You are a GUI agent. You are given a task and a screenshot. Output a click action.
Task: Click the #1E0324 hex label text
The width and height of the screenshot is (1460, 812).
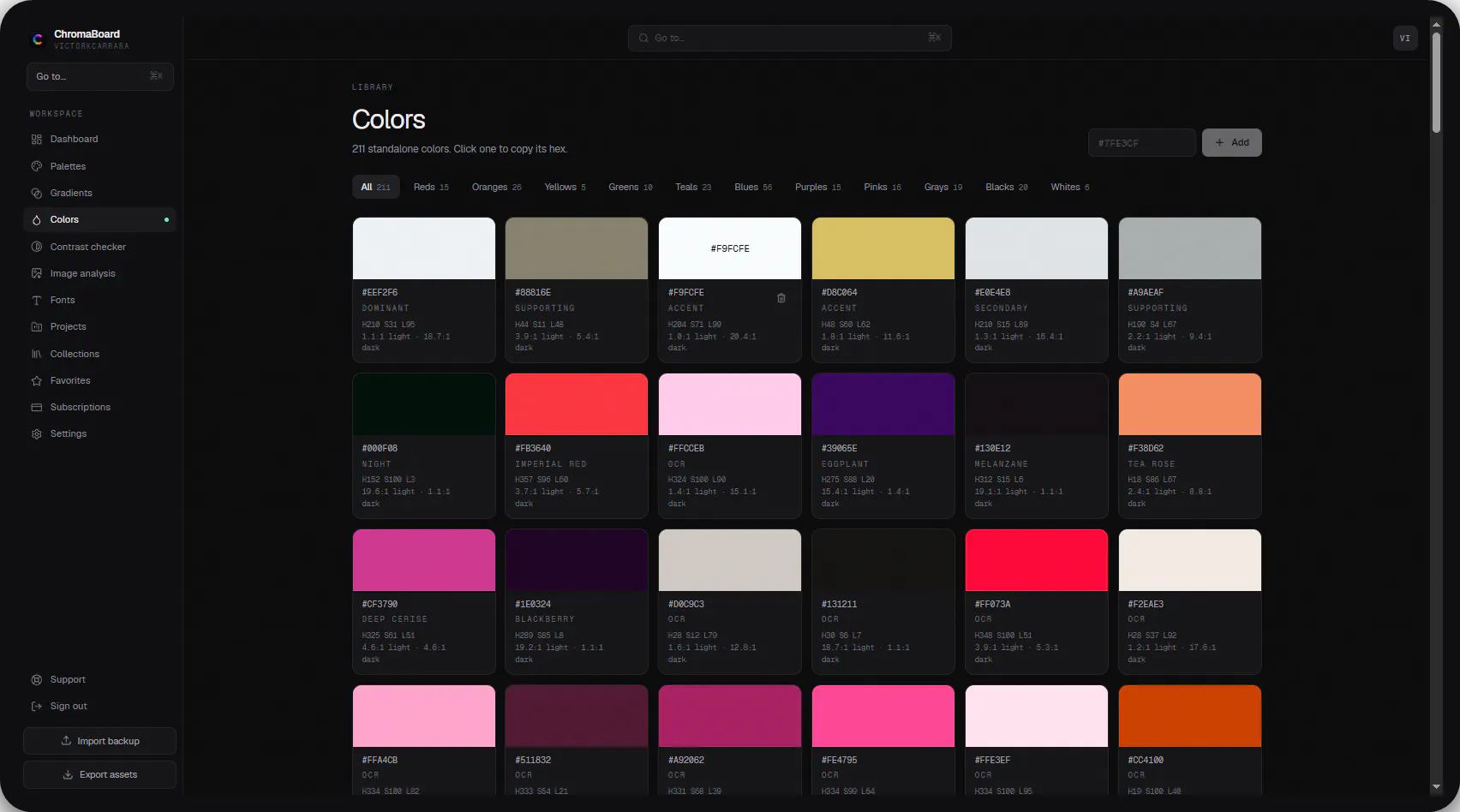coord(533,604)
